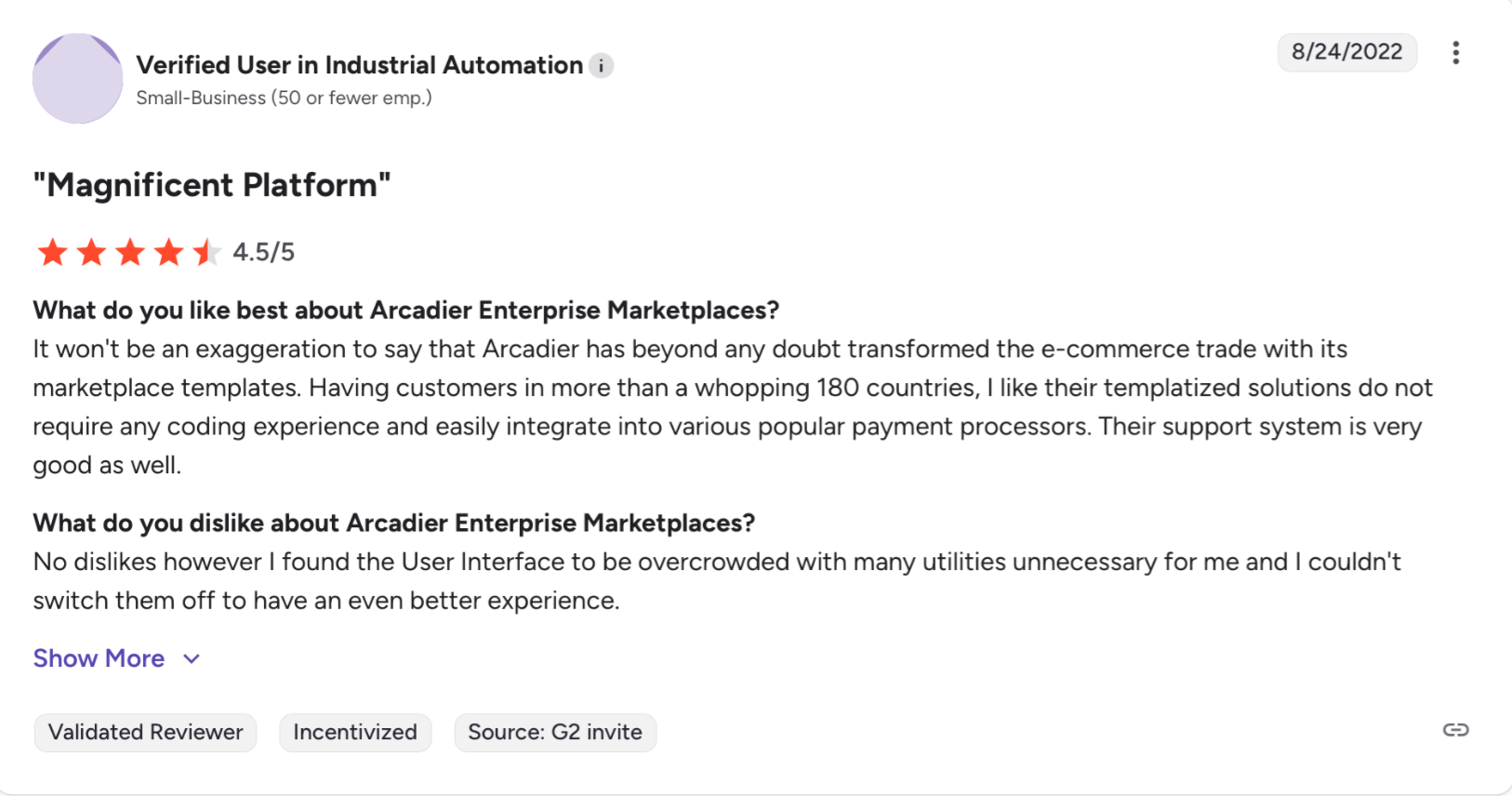
Task: Click the "What do you like best" heading
Action: coord(405,310)
